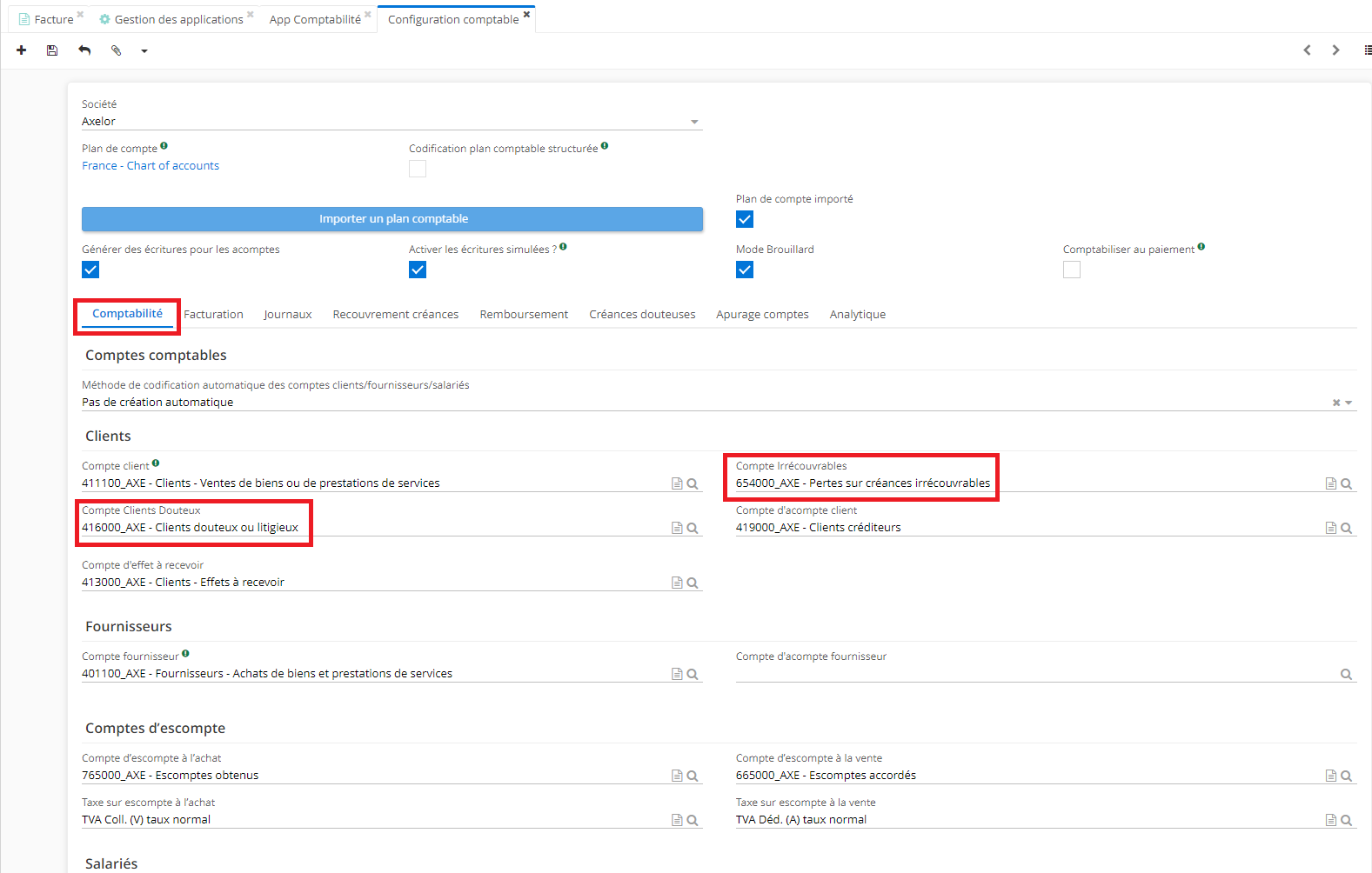Search Compte client with magnifier icon
The image size is (1372, 873).
tap(693, 483)
